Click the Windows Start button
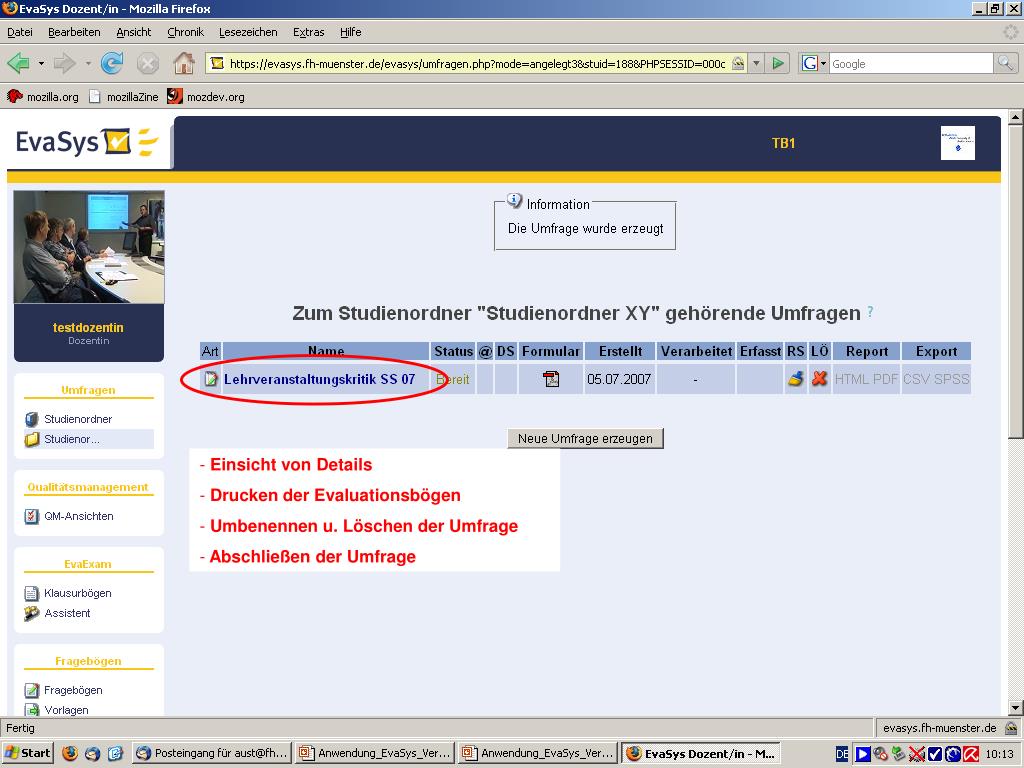The height and width of the screenshot is (768, 1024). (27, 753)
